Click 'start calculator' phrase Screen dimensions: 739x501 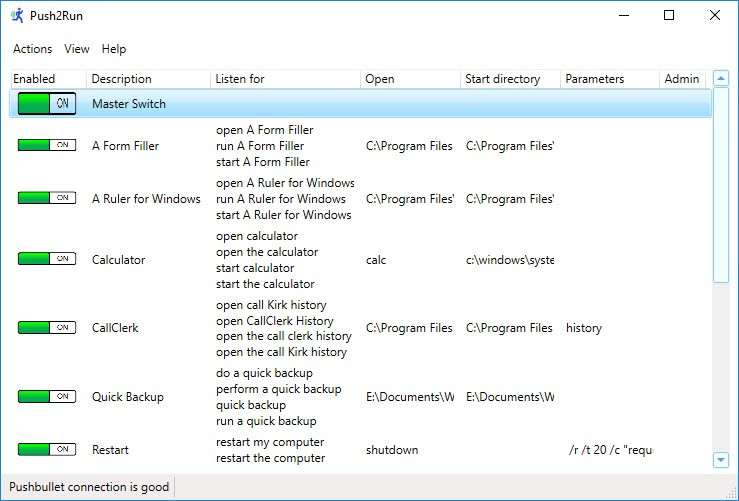click(x=255, y=268)
